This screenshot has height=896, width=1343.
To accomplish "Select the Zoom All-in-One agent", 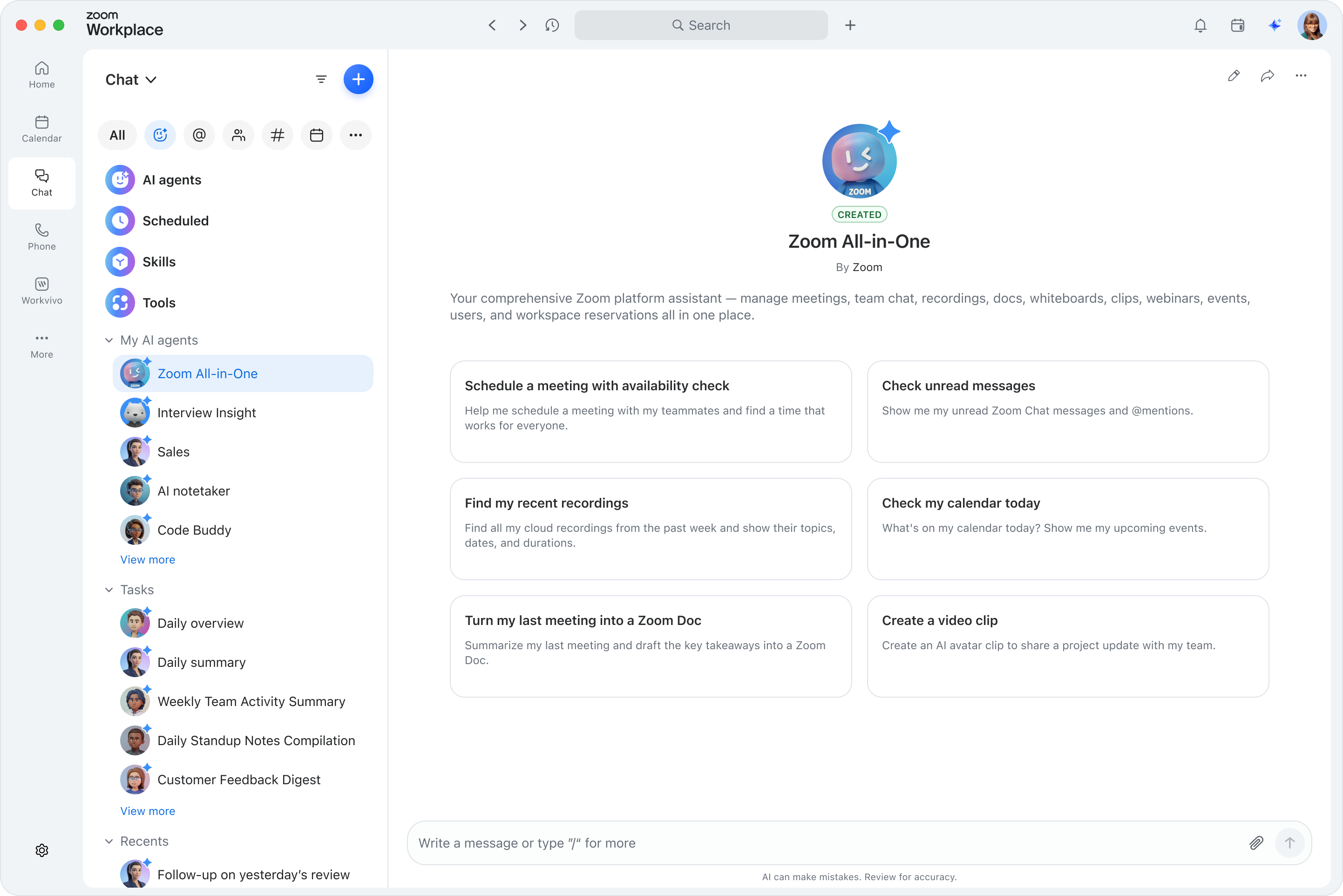I will (243, 373).
